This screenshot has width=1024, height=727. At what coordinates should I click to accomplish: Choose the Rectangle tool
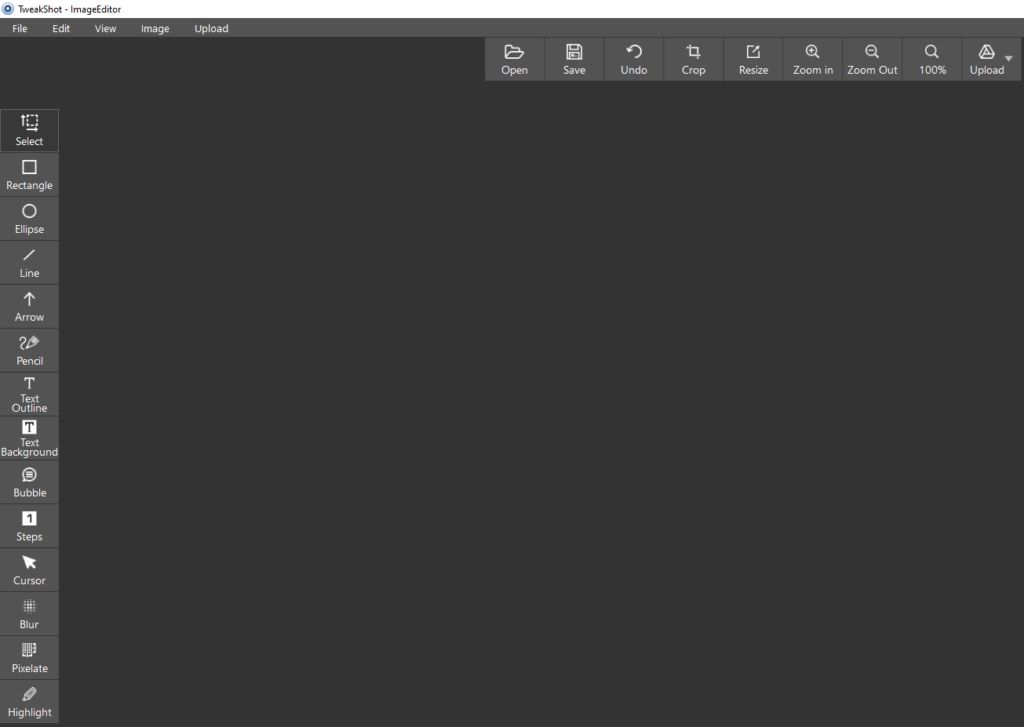click(x=29, y=175)
